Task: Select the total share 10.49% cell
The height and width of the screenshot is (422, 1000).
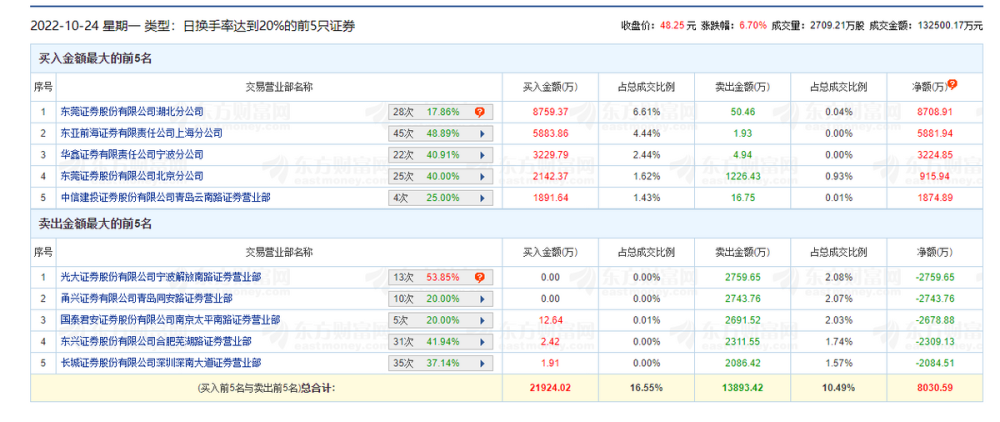Action: (838, 387)
